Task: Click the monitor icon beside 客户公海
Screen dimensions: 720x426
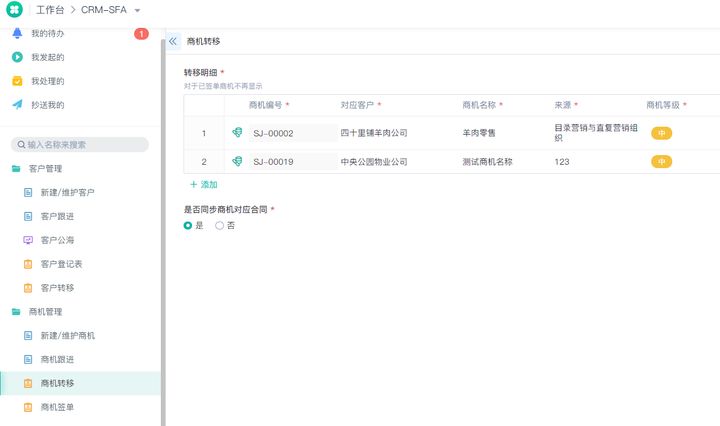Action: (x=28, y=240)
